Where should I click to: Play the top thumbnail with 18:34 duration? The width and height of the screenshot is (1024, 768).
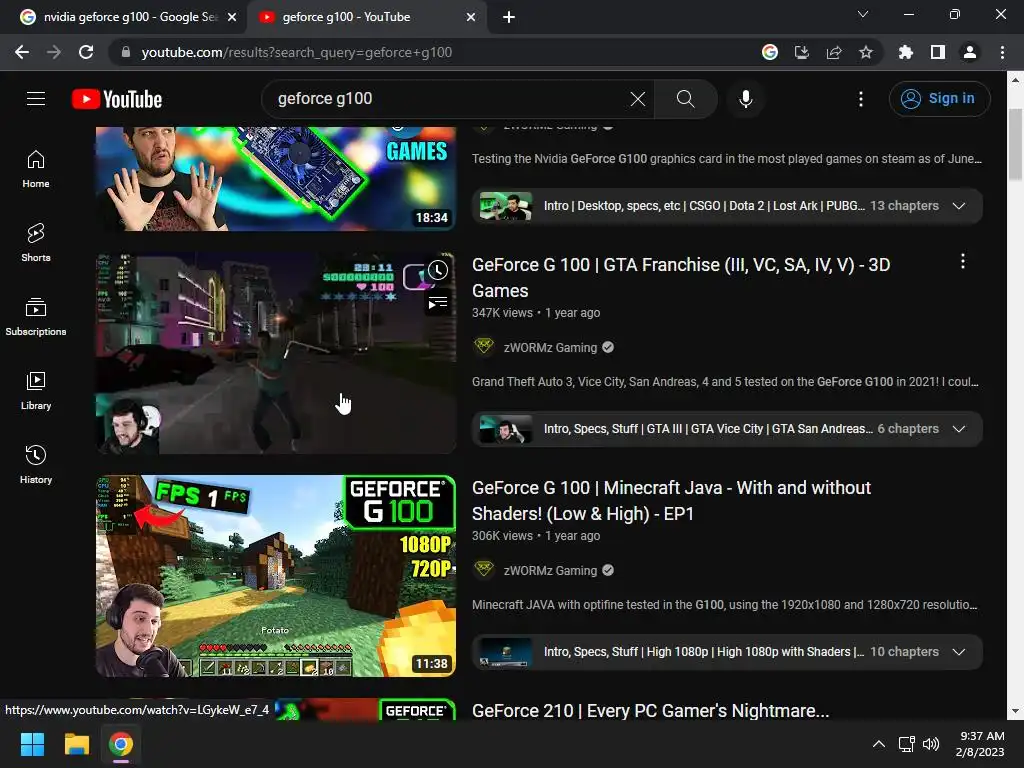coord(276,179)
